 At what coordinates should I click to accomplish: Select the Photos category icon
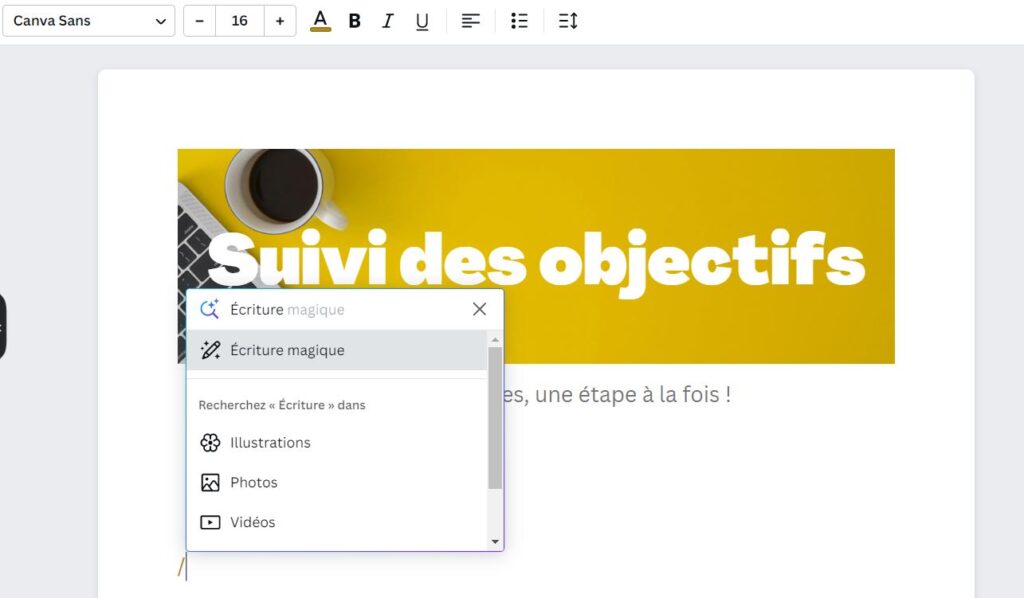(x=210, y=482)
